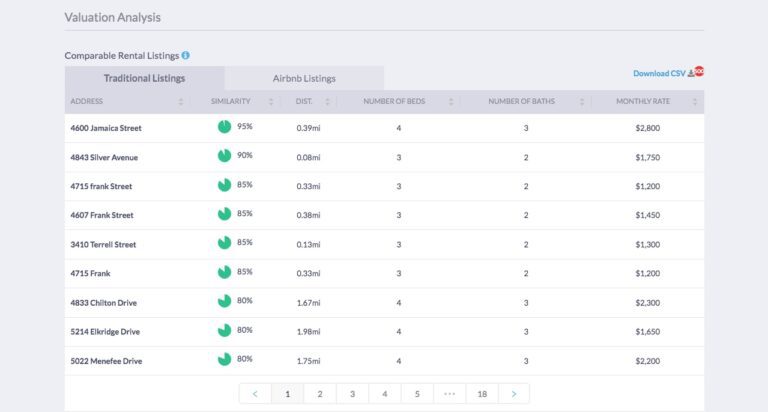Go to page 3 in pagination
The image size is (768, 412).
point(352,394)
